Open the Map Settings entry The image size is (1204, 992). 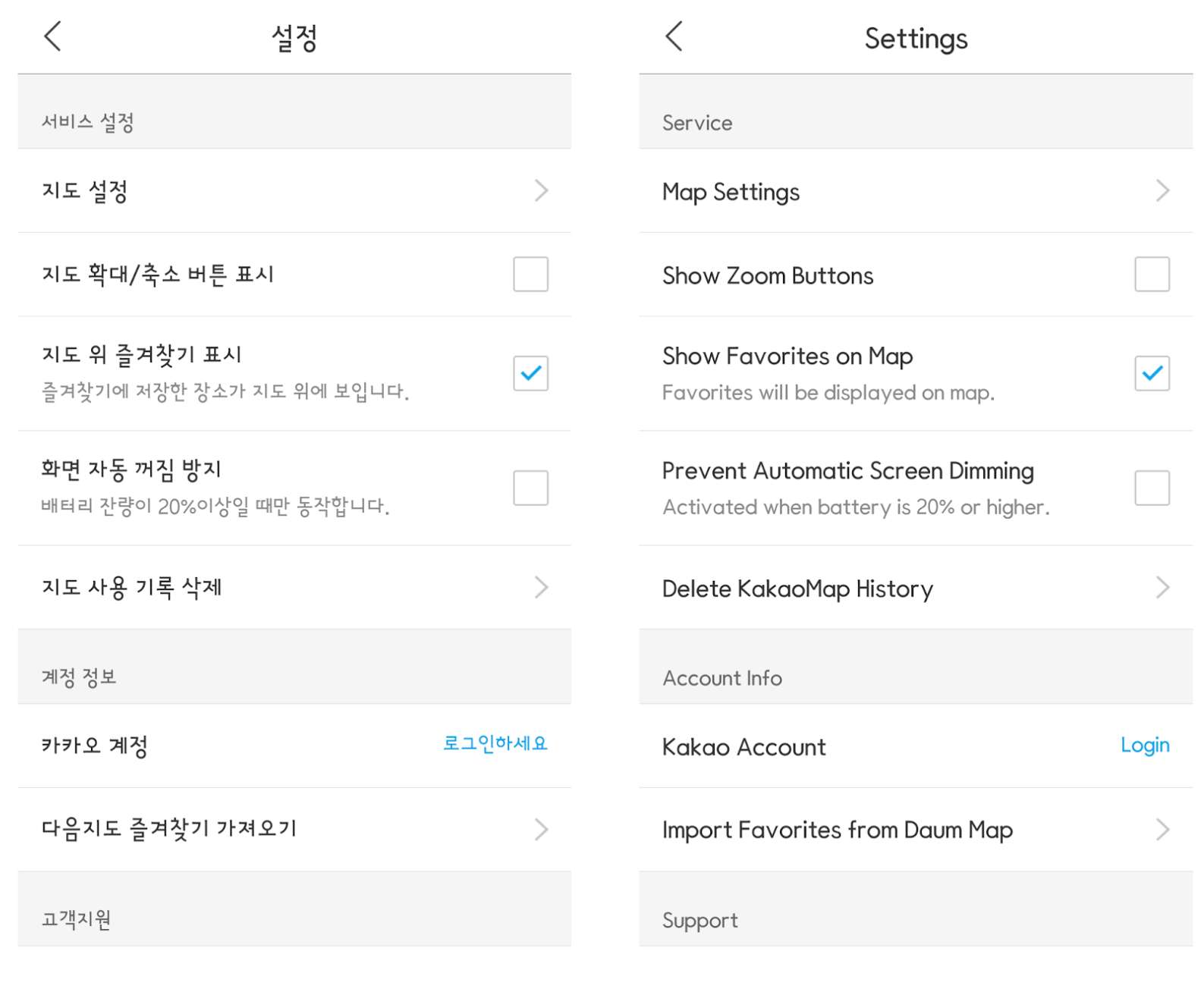pyautogui.click(x=731, y=191)
